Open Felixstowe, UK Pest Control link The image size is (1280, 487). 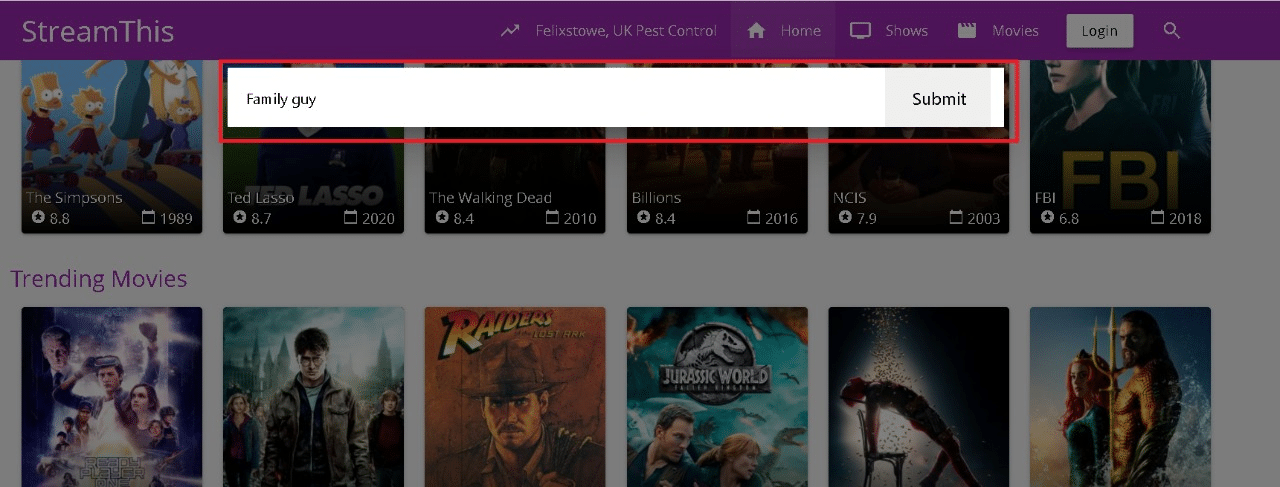(x=626, y=31)
